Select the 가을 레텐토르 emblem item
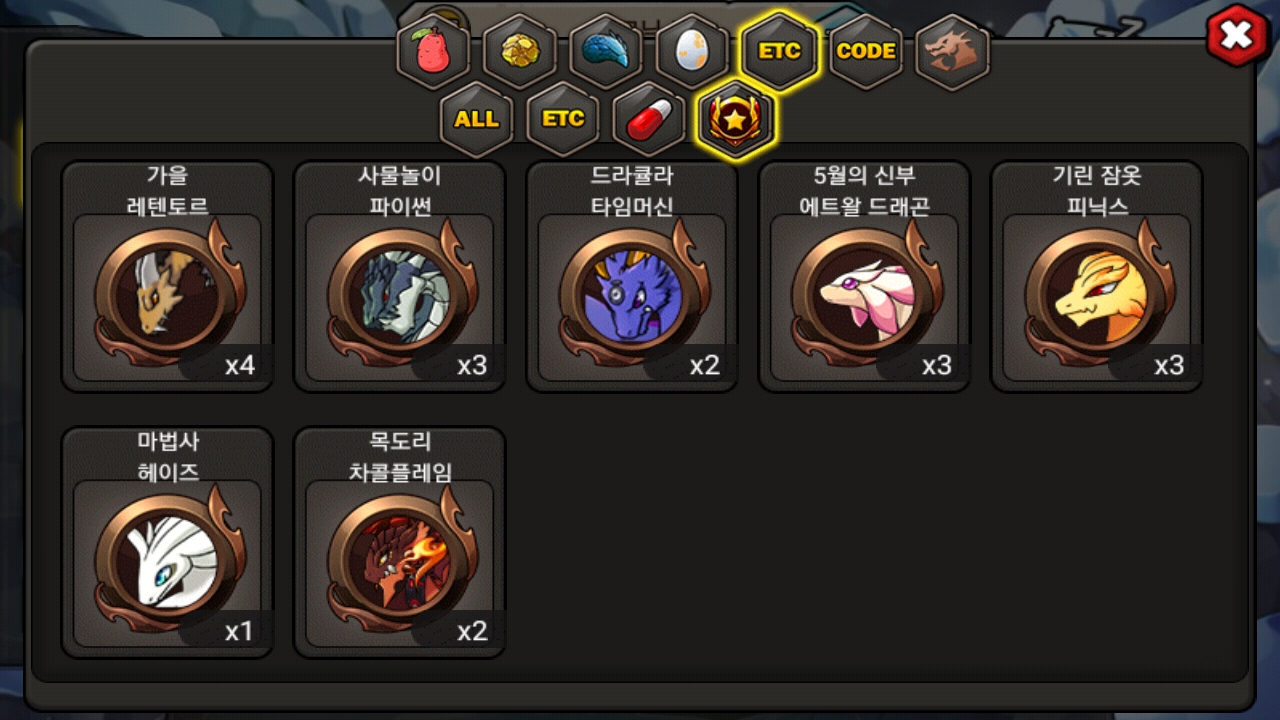 tap(168, 277)
